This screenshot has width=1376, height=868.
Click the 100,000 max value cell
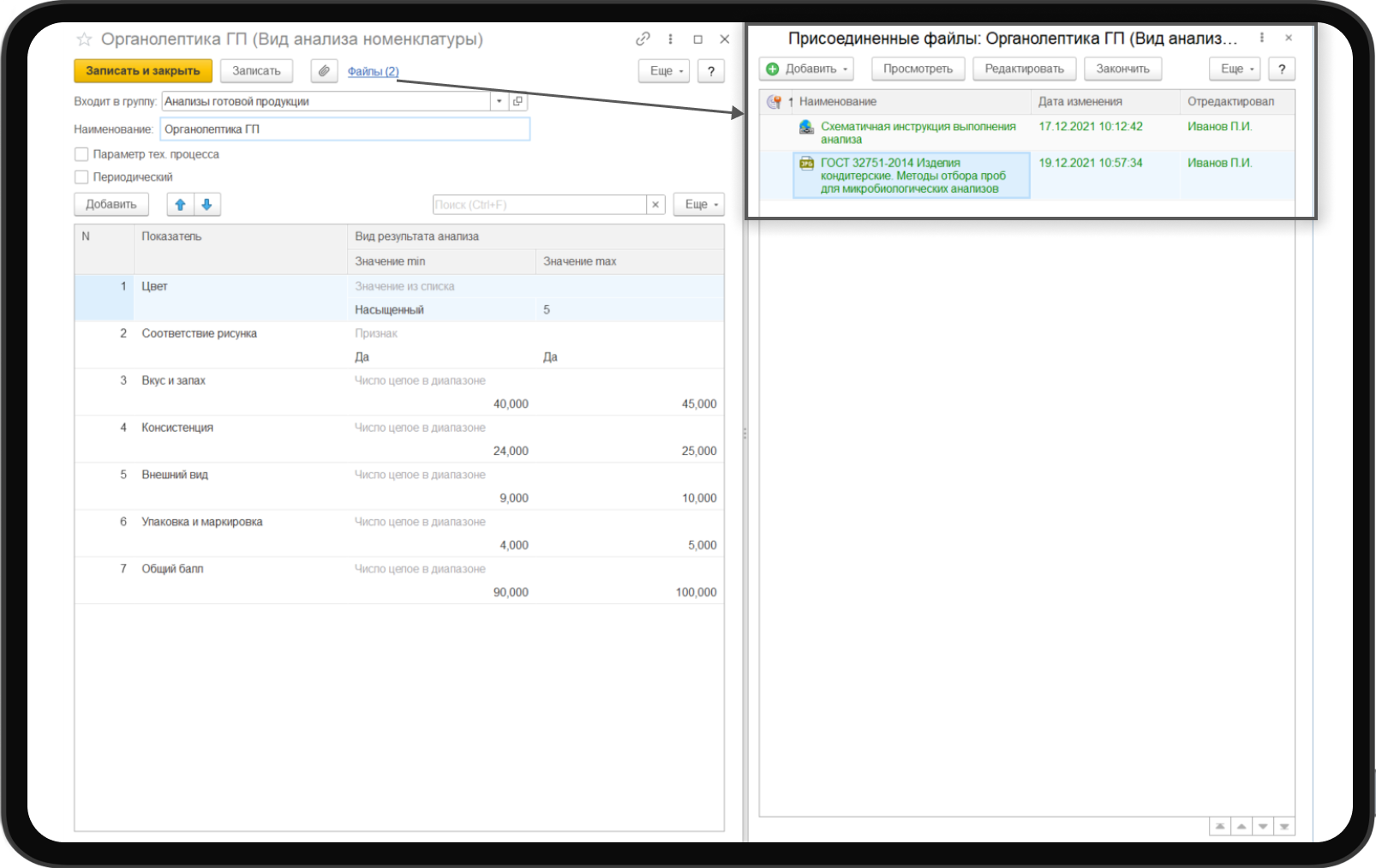tap(630, 593)
